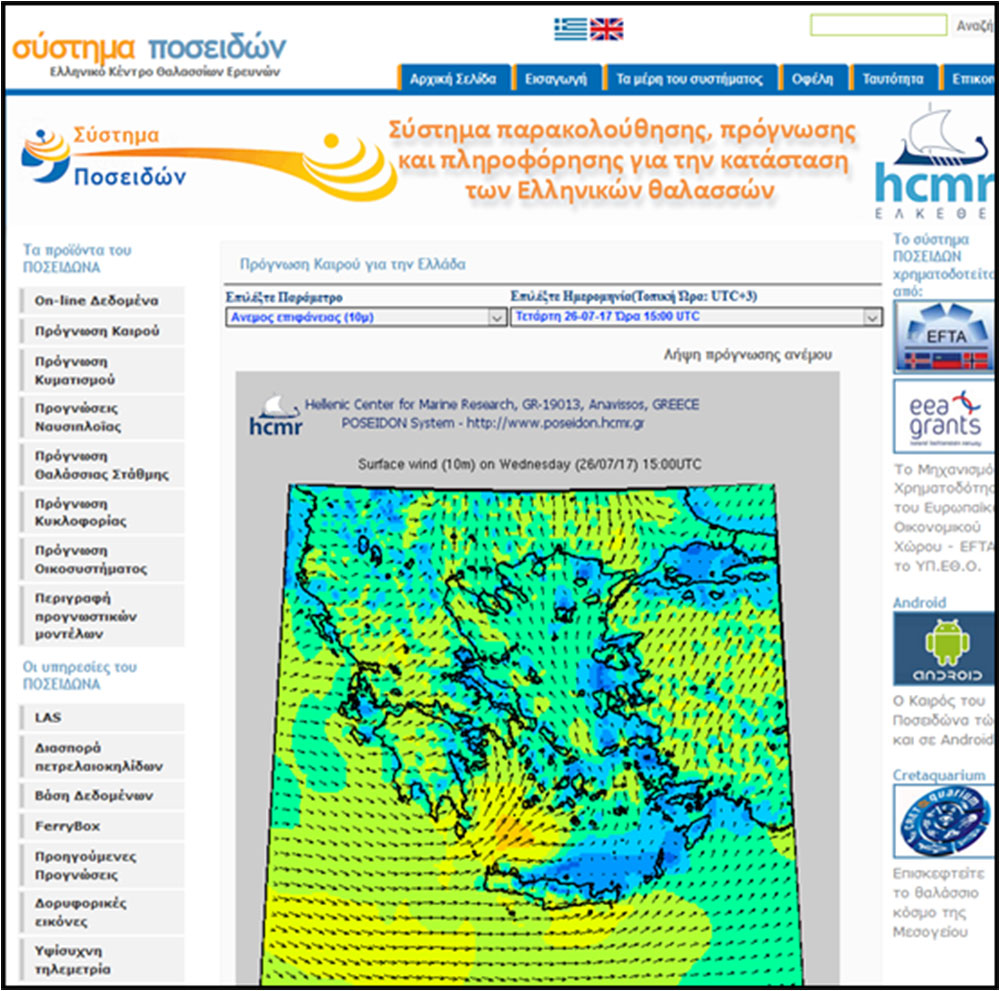Switch language with the Greek flag icon

coord(570,29)
